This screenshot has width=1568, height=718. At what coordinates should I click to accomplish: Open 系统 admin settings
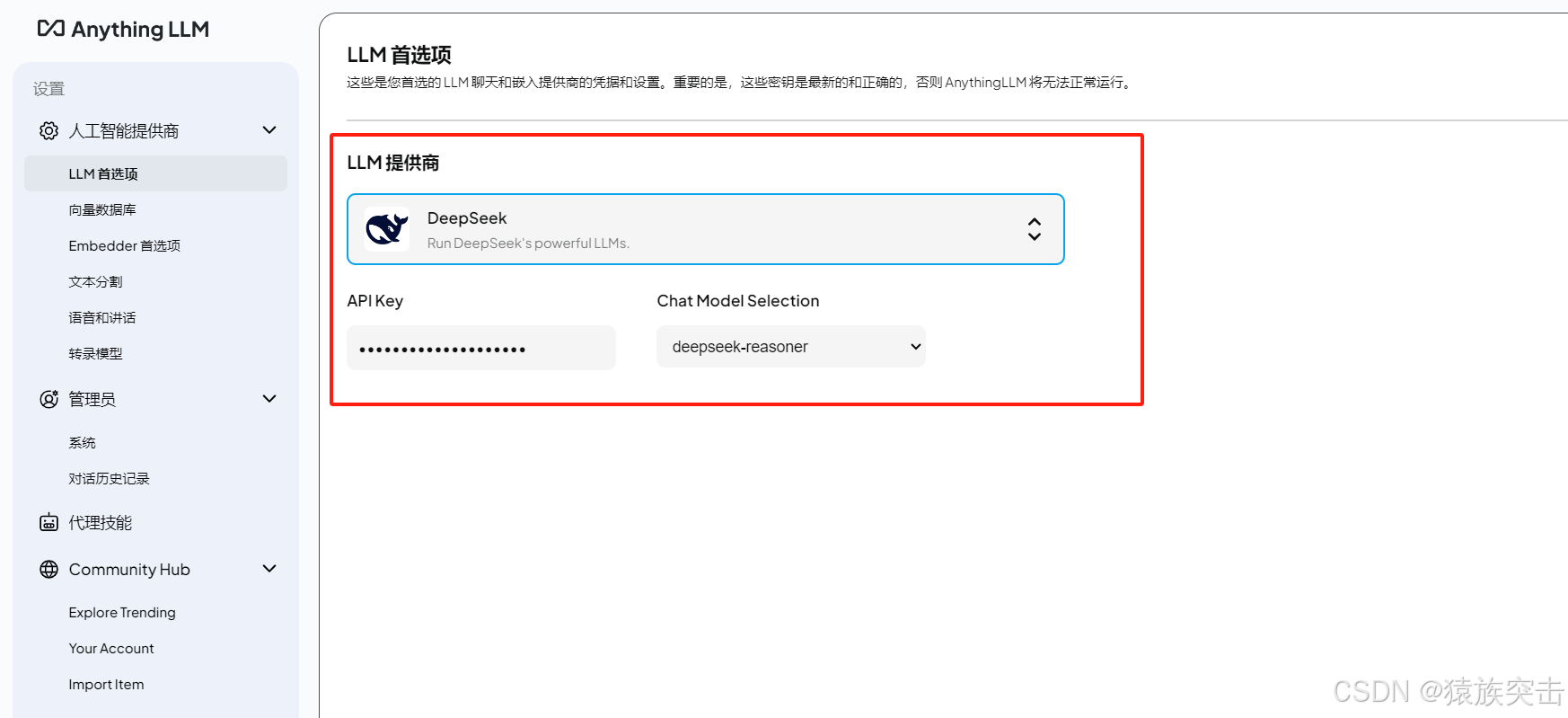point(82,442)
